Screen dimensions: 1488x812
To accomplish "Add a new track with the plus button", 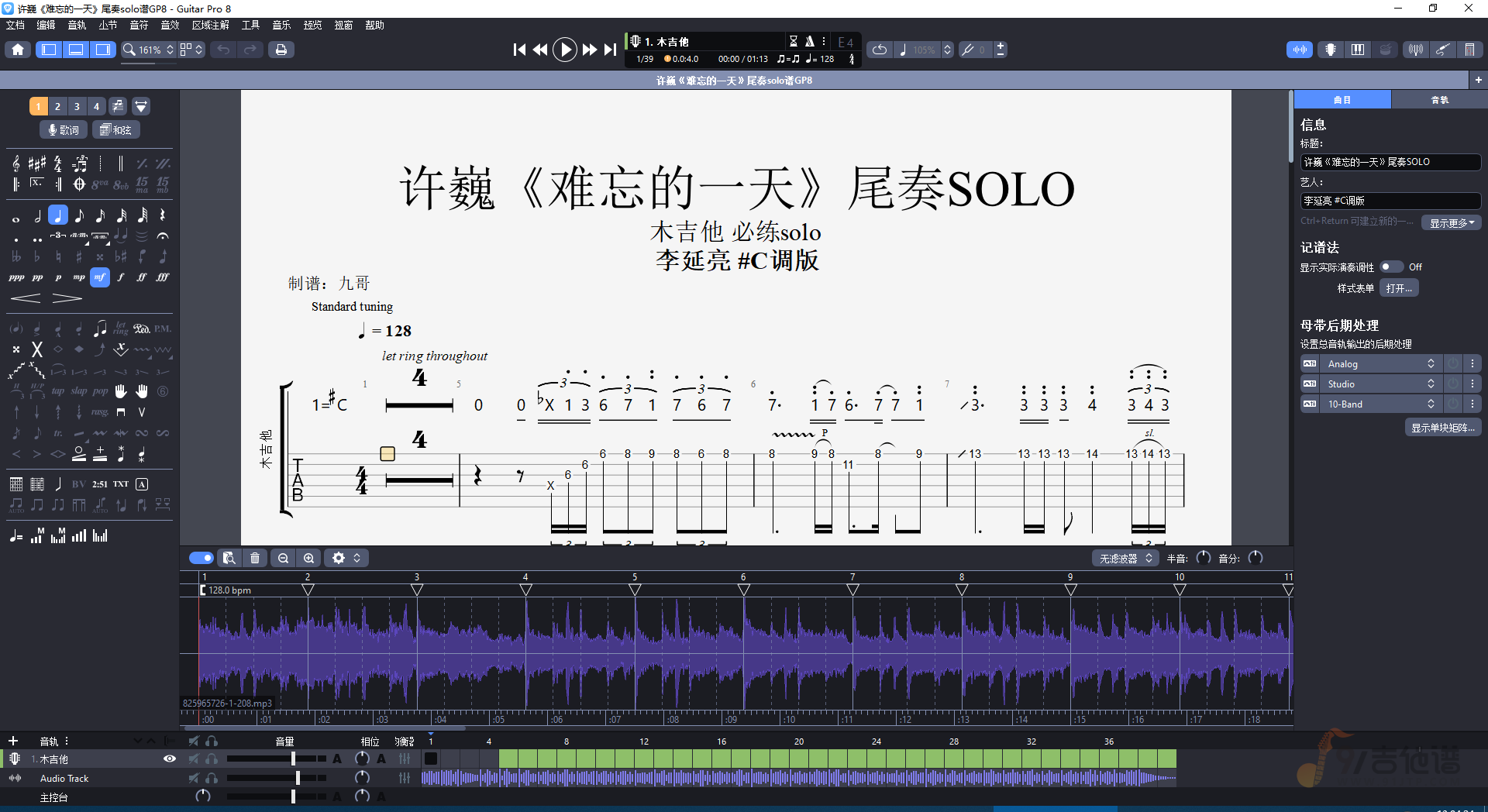I will [13, 741].
